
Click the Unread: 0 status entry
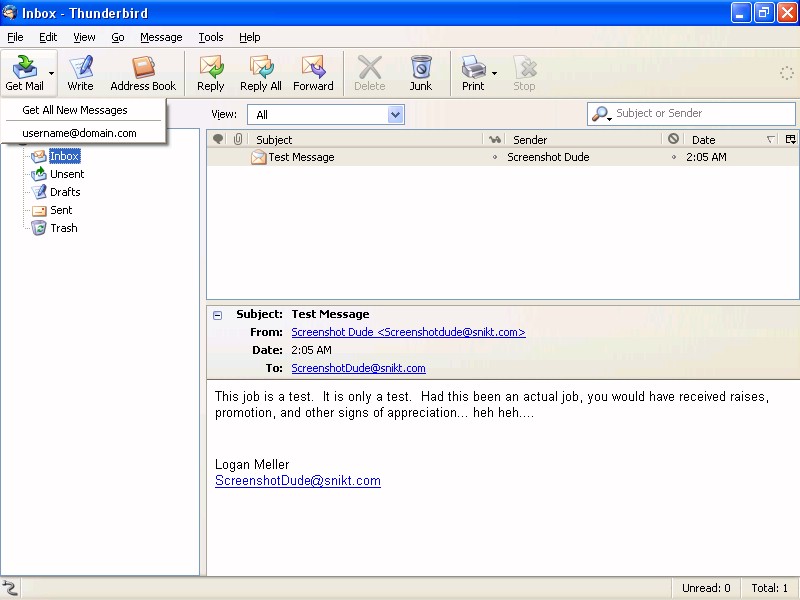[706, 588]
